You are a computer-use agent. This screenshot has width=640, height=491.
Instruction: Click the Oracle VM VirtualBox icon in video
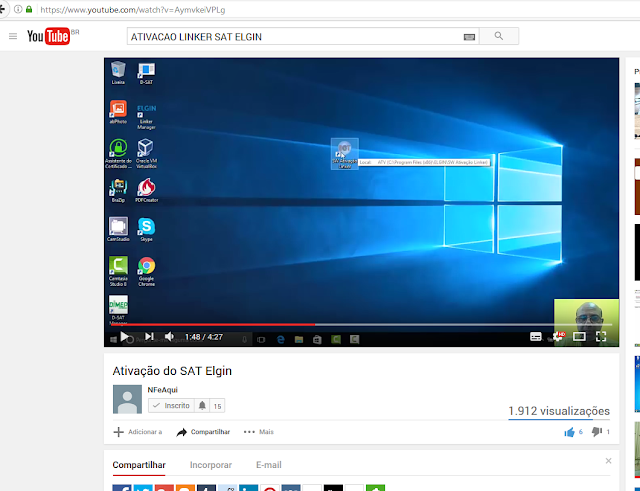(x=146, y=153)
